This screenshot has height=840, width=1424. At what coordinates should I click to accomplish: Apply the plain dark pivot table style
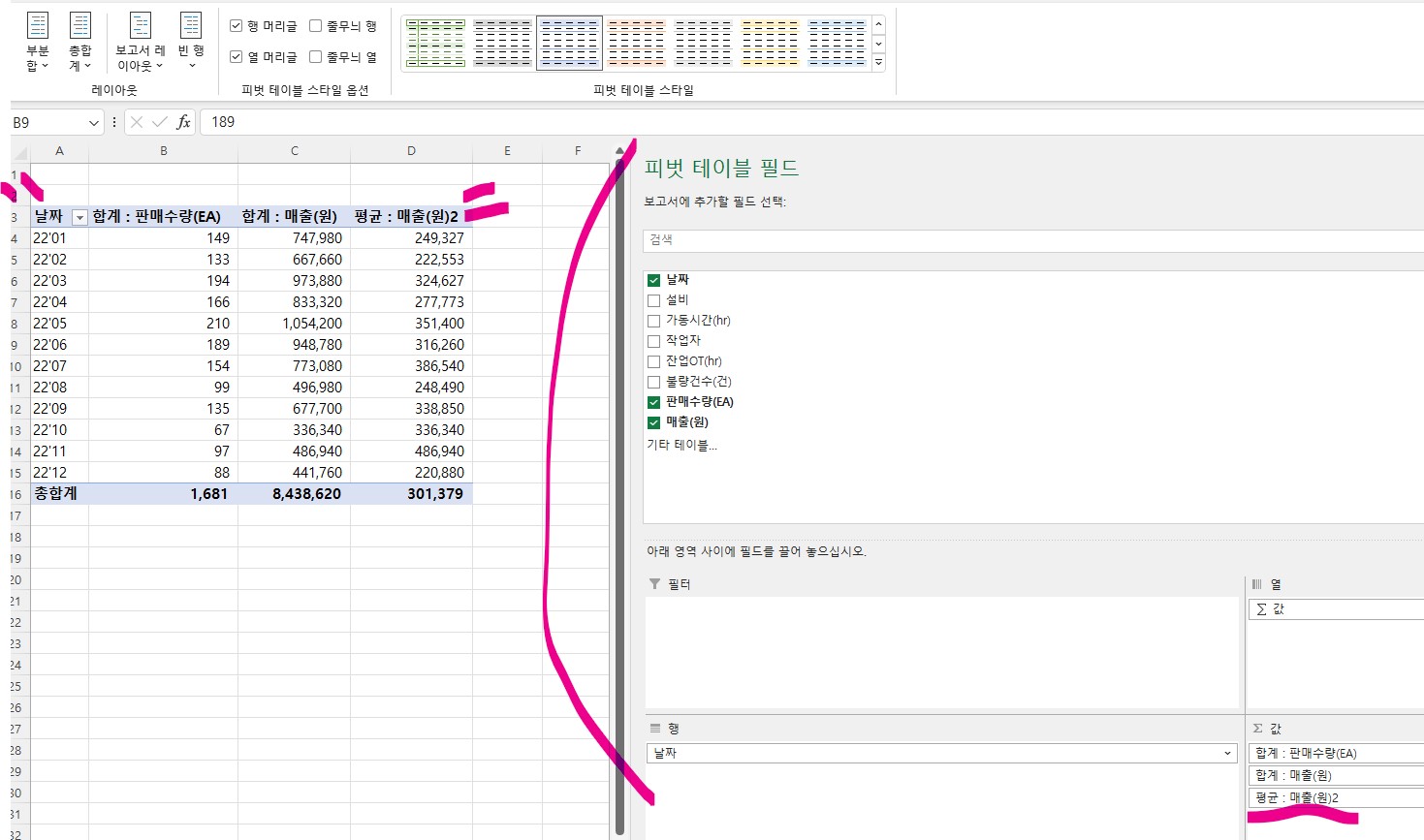[x=703, y=43]
